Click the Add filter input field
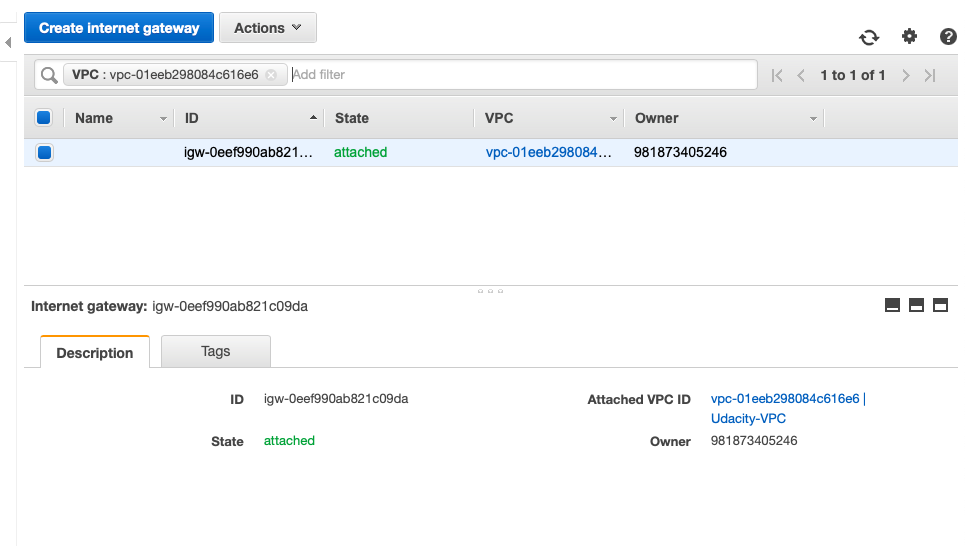965x546 pixels. [x=520, y=75]
